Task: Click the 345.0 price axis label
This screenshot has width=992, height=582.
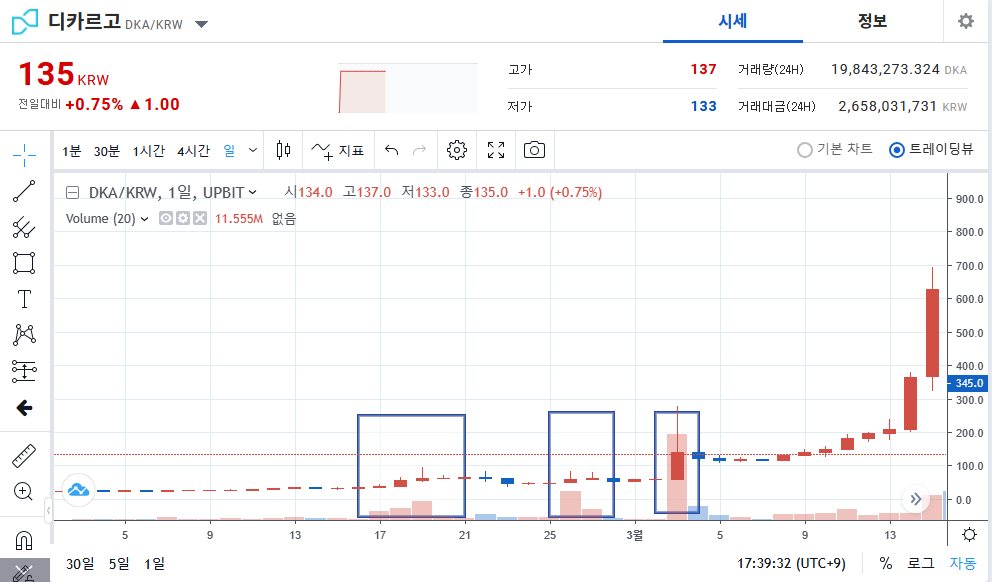Action: tap(968, 383)
